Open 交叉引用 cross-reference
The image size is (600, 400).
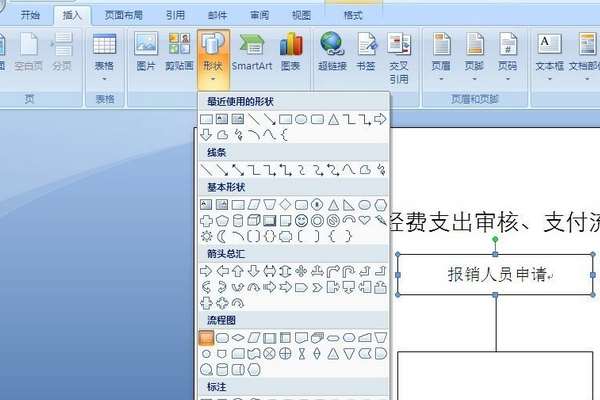[x=399, y=58]
